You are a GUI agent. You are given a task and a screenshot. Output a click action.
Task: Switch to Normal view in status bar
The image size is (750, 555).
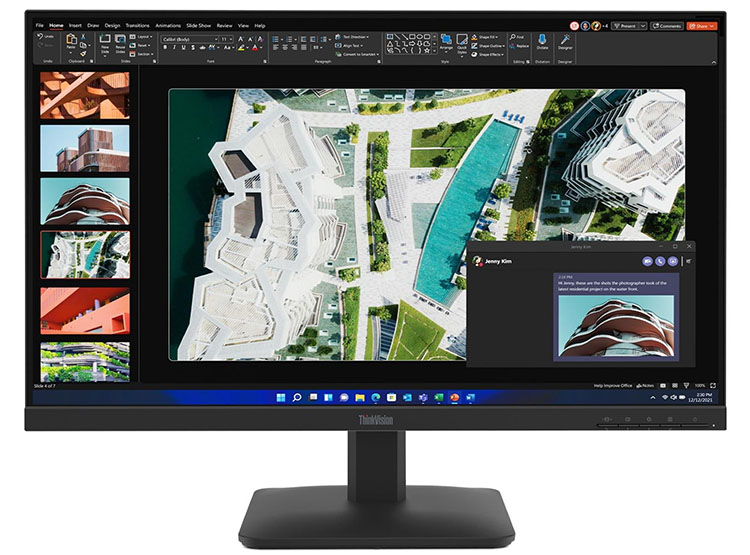[x=663, y=386]
